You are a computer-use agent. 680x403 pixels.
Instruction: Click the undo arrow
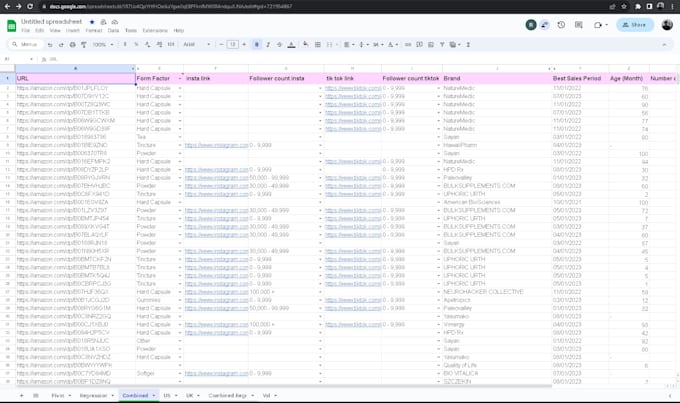(50, 45)
